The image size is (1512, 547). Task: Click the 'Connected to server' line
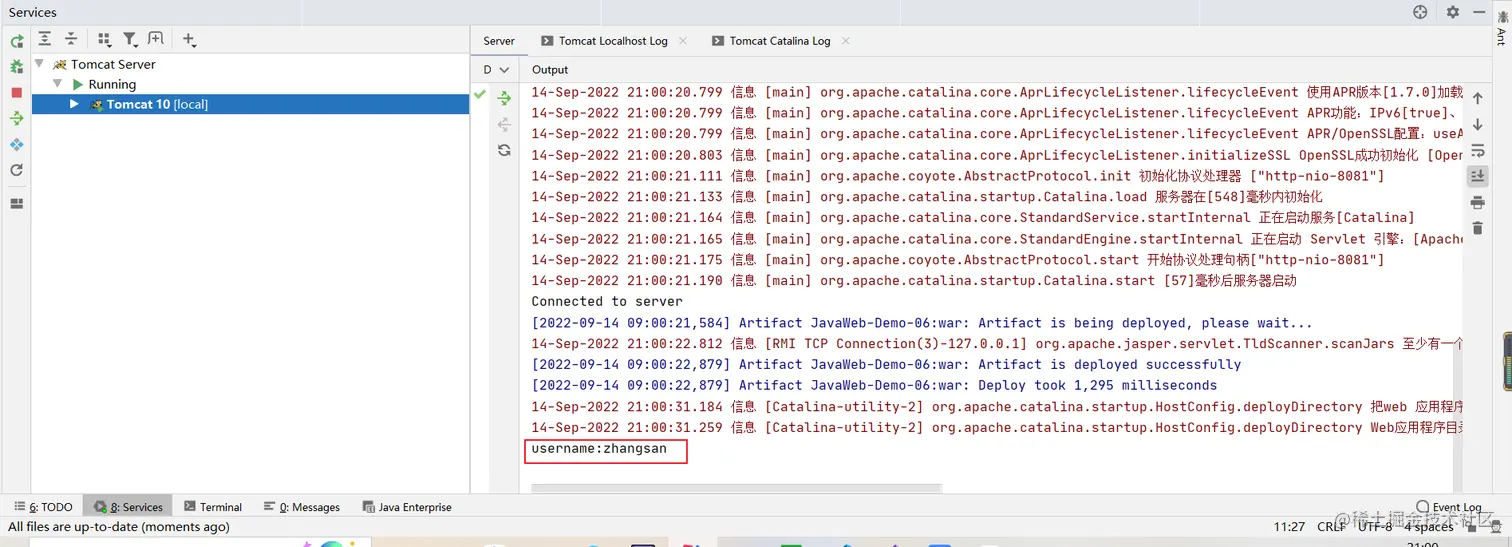(x=607, y=301)
